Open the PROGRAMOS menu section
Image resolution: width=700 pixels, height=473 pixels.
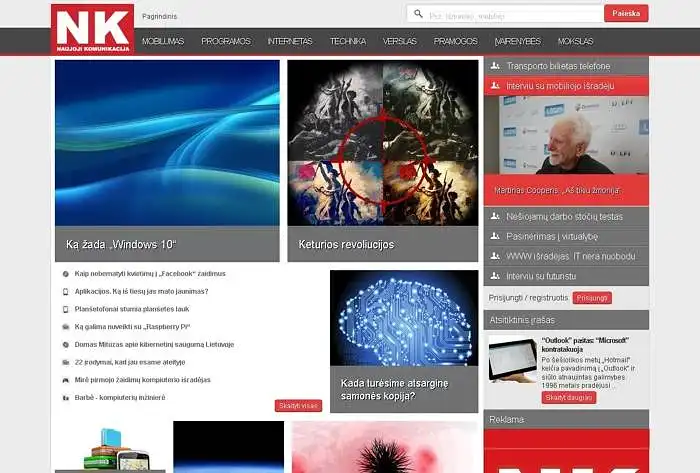tap(226, 41)
